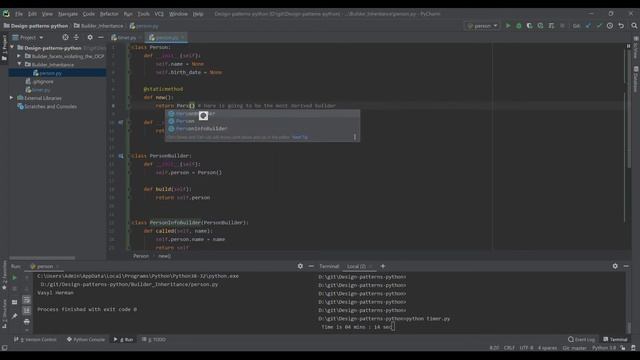The width and height of the screenshot is (640, 360).
Task: Click the override gutter icon beside class PersonBuilder
Action: point(121,156)
